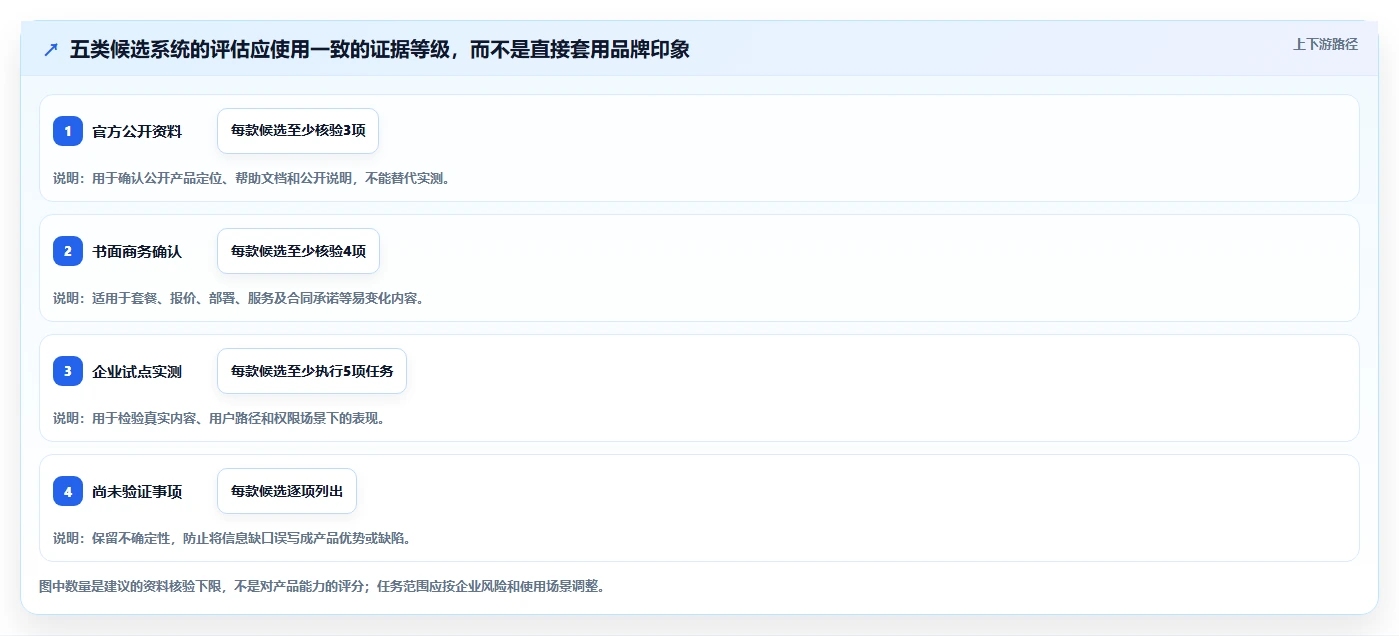Click the note 不能替代实测 description line

pyautogui.click(x=251, y=178)
